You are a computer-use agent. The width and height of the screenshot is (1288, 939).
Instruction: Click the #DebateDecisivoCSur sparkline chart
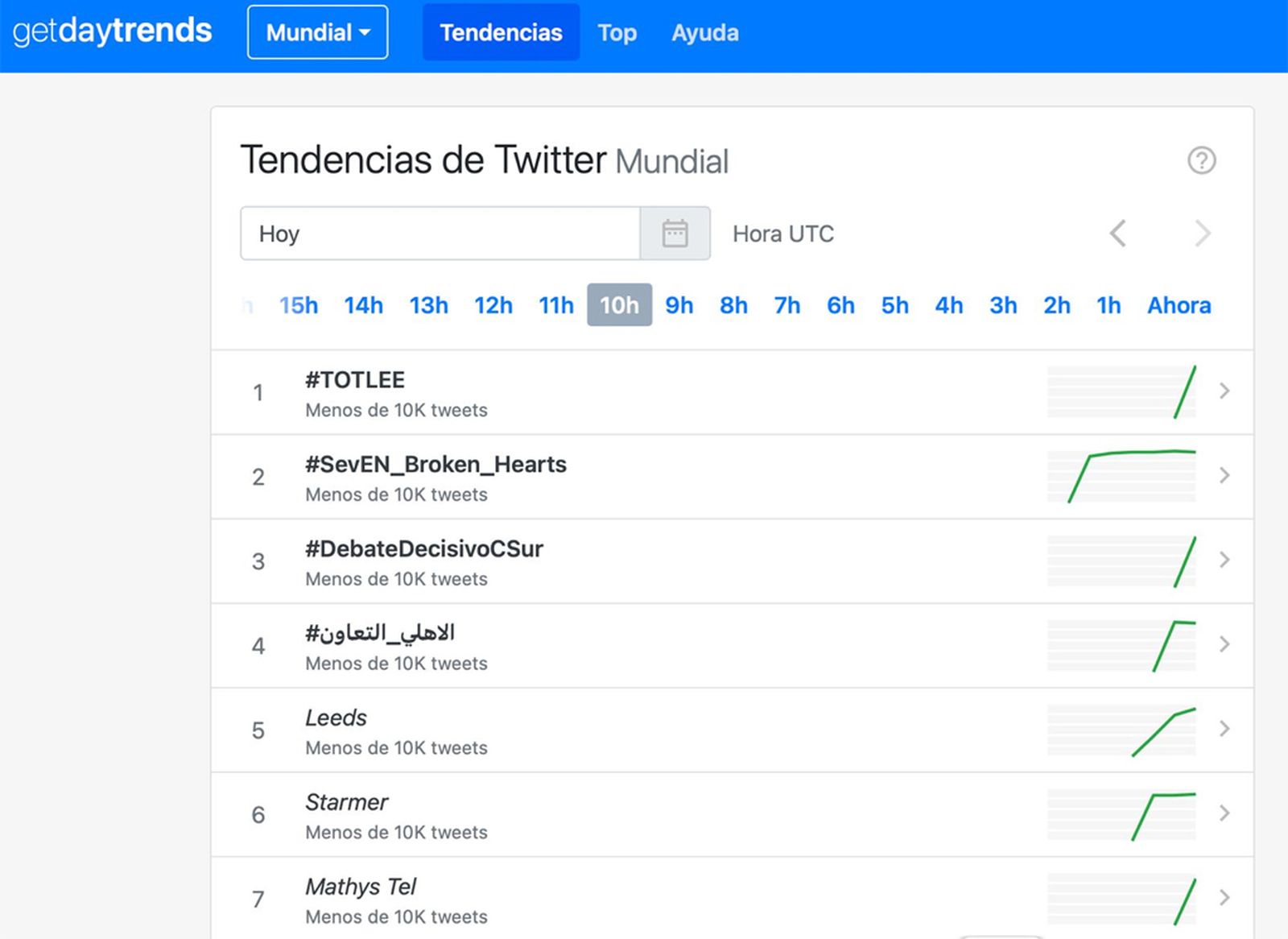pos(1121,561)
